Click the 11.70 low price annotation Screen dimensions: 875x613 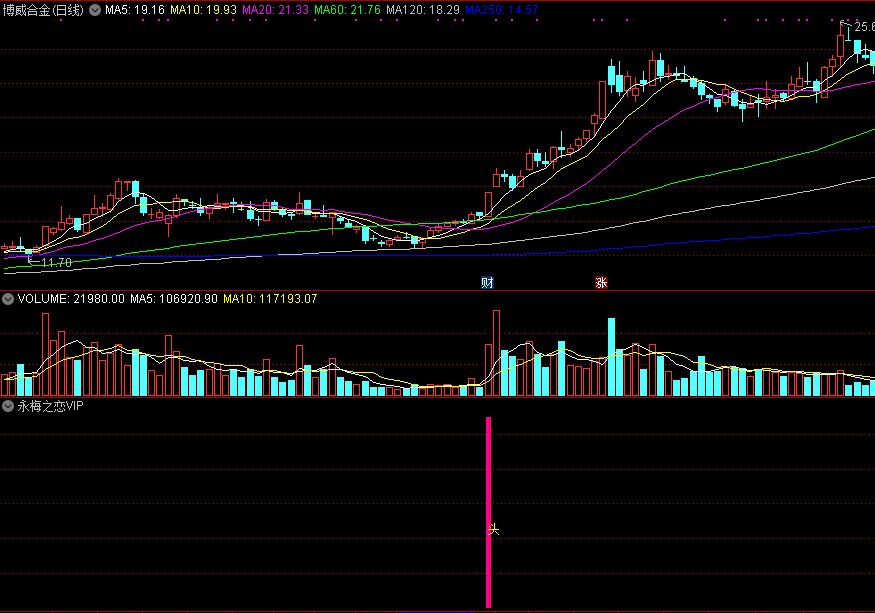coord(56,262)
